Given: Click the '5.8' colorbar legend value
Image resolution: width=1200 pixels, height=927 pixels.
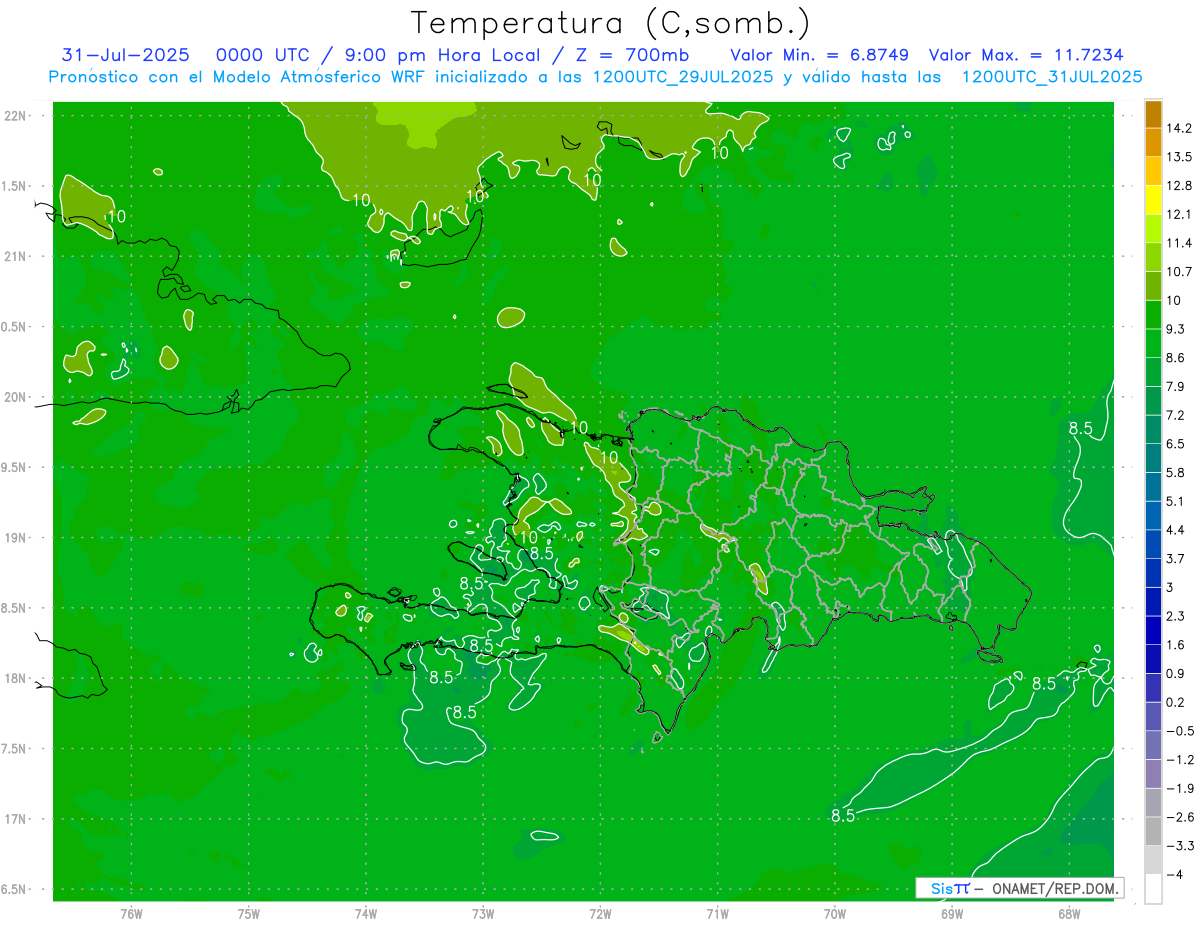Looking at the screenshot, I should 1176,472.
